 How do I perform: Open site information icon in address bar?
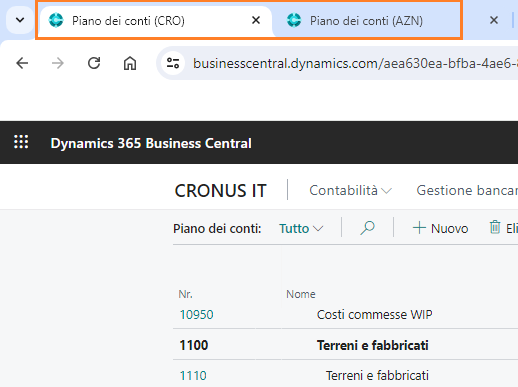[173, 63]
